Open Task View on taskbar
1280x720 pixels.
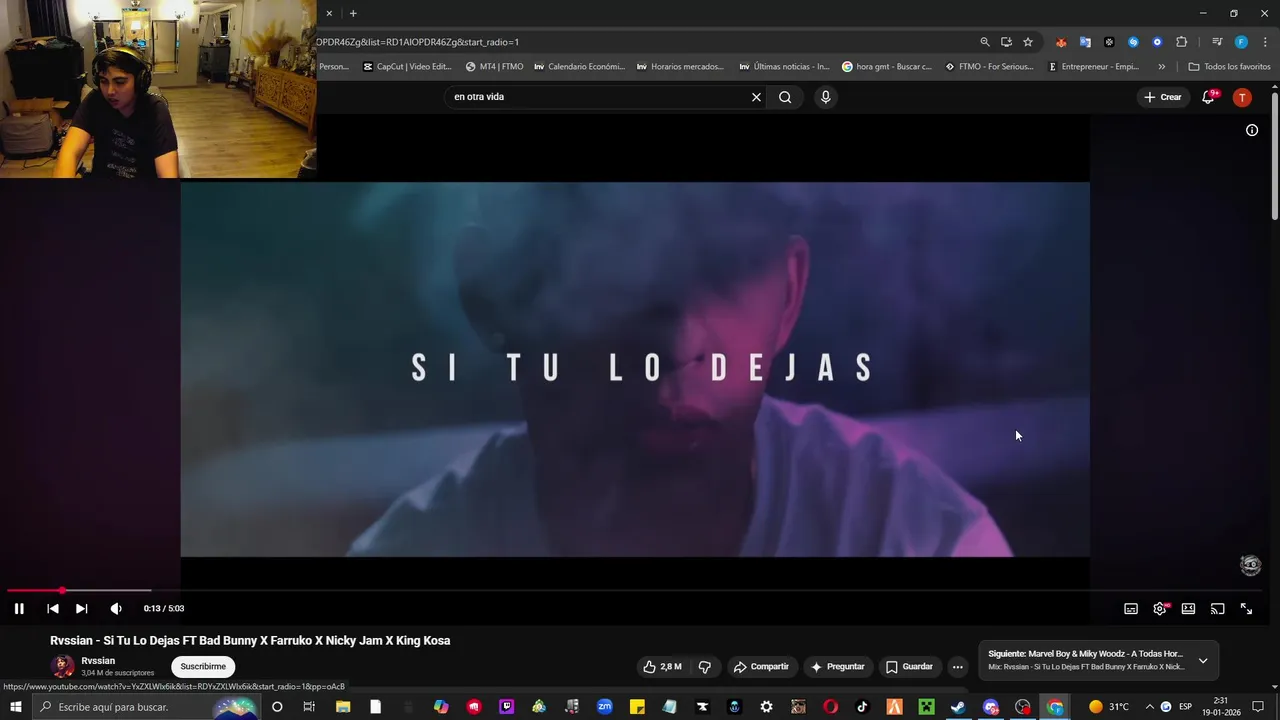coord(309,707)
